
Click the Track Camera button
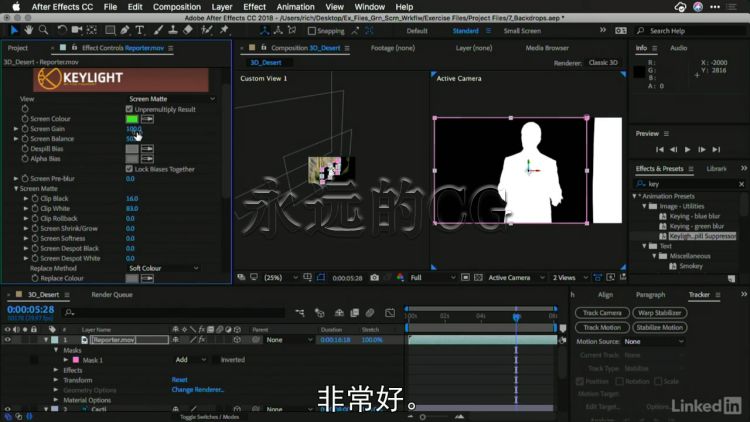[602, 313]
